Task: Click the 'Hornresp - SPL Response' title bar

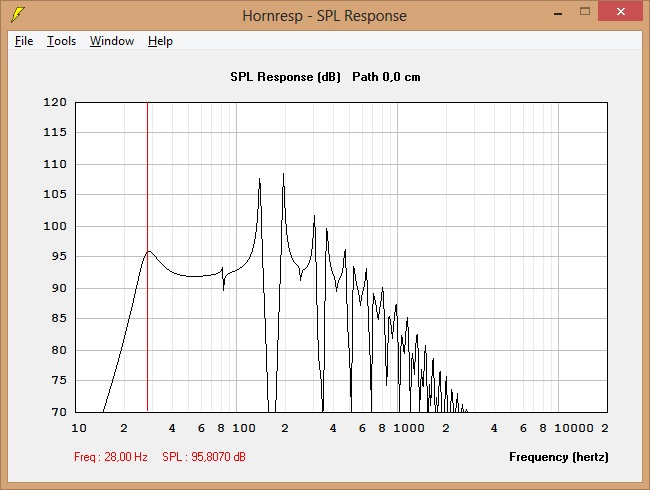Action: [x=324, y=16]
